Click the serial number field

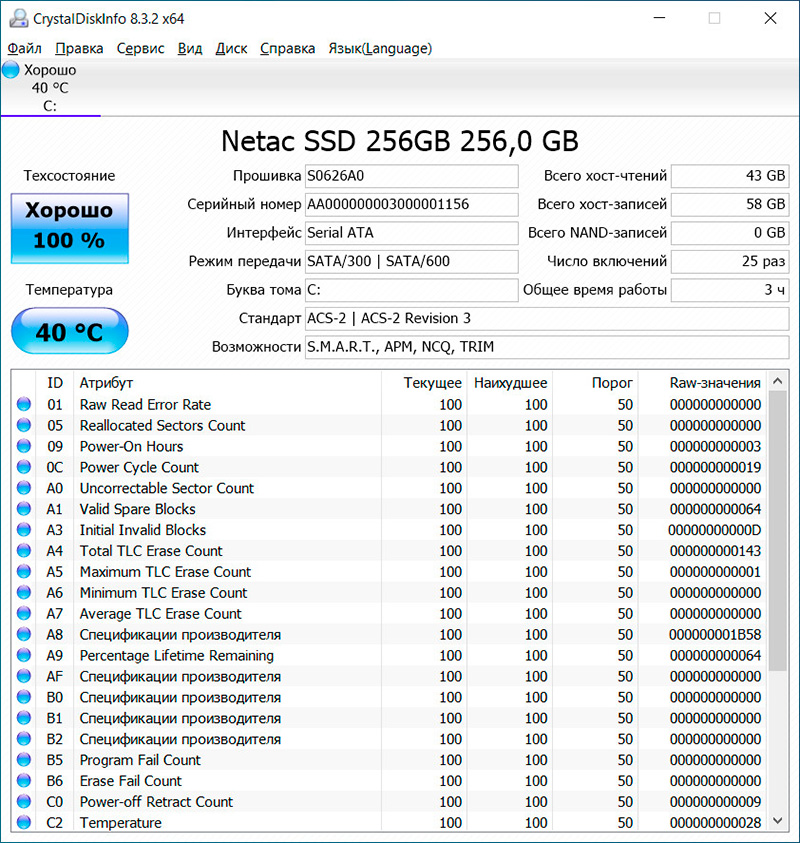[412, 204]
